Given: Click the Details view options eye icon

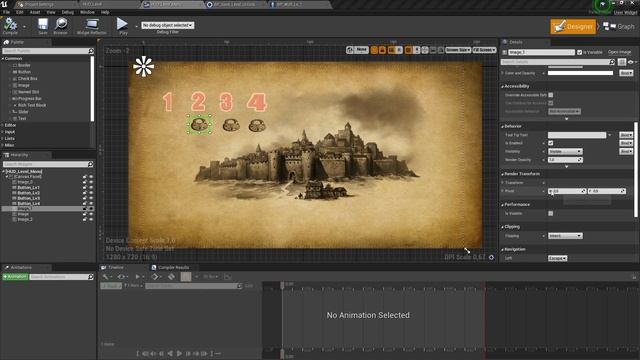Looking at the screenshot, I should (x=631, y=62).
